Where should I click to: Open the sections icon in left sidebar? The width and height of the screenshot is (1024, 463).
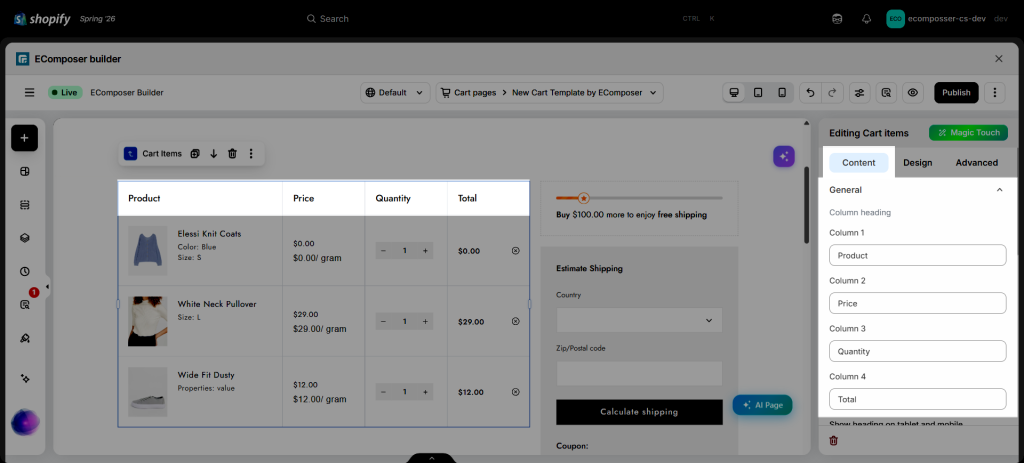point(25,205)
